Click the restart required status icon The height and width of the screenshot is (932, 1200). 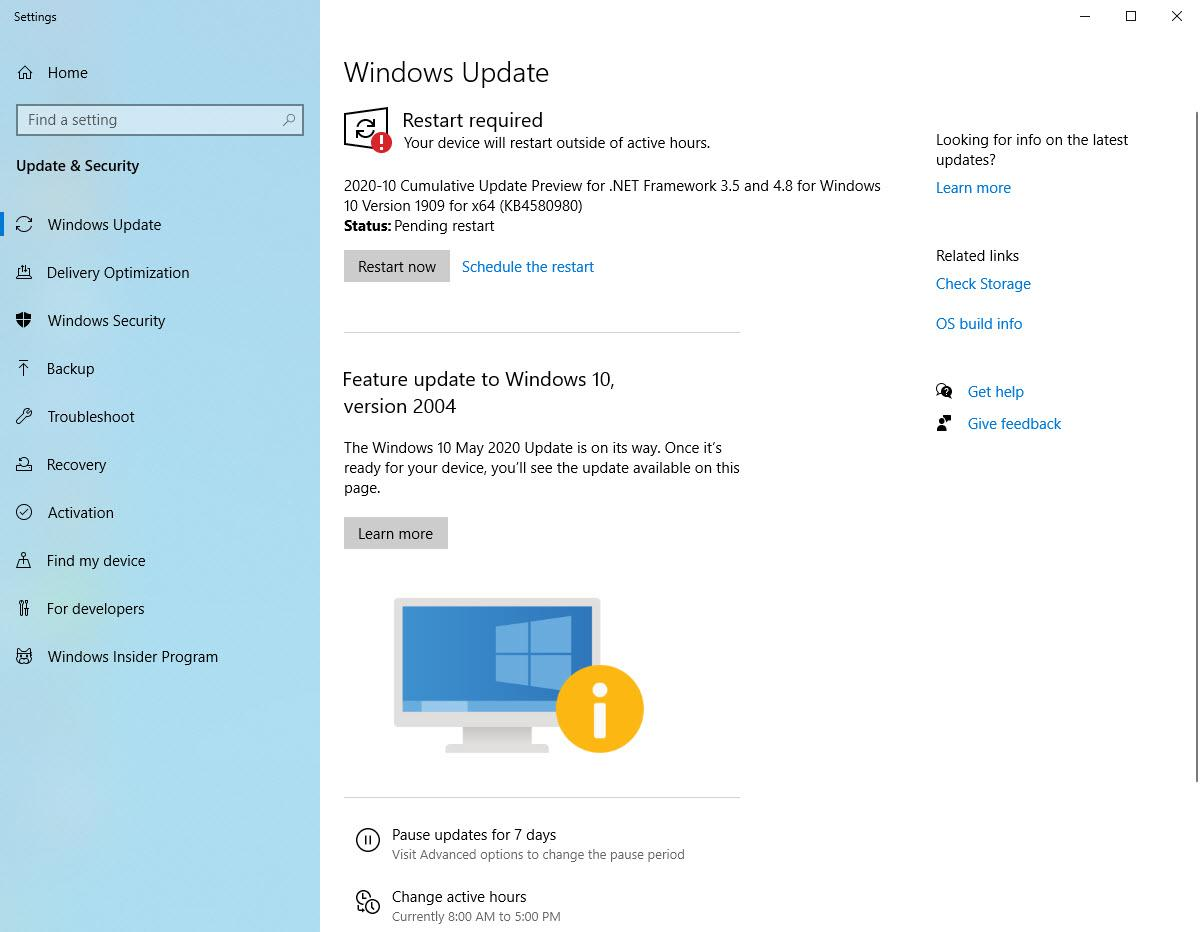pyautogui.click(x=367, y=130)
